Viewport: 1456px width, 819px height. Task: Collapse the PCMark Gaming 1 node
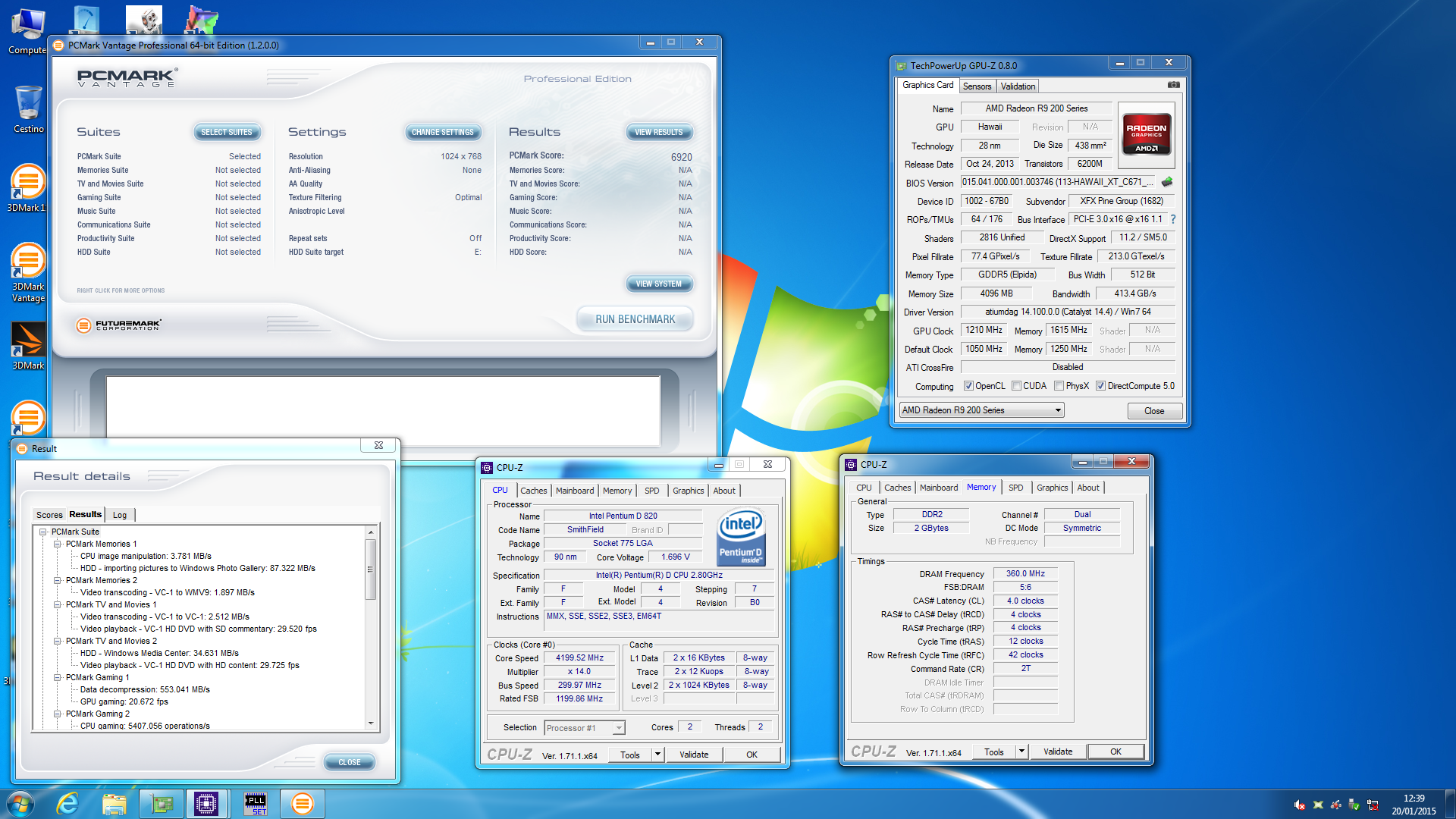pyautogui.click(x=57, y=677)
